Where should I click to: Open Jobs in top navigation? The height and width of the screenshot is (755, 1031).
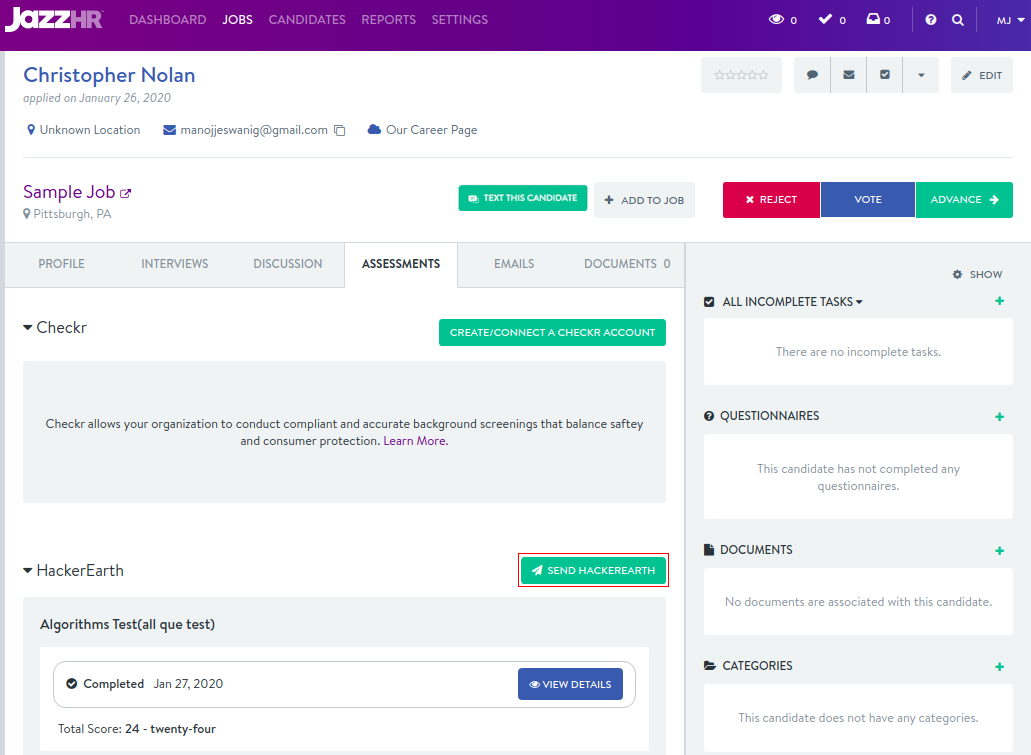coord(237,20)
